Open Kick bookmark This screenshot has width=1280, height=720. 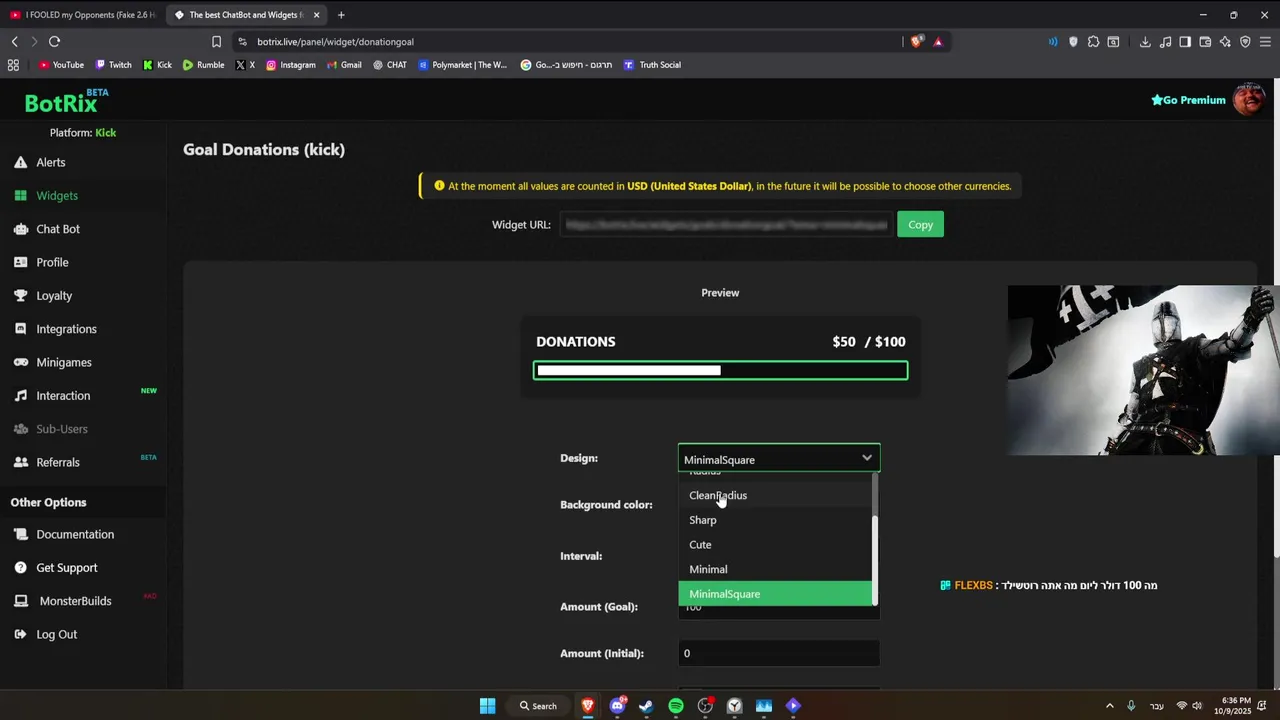pyautogui.click(x=157, y=65)
